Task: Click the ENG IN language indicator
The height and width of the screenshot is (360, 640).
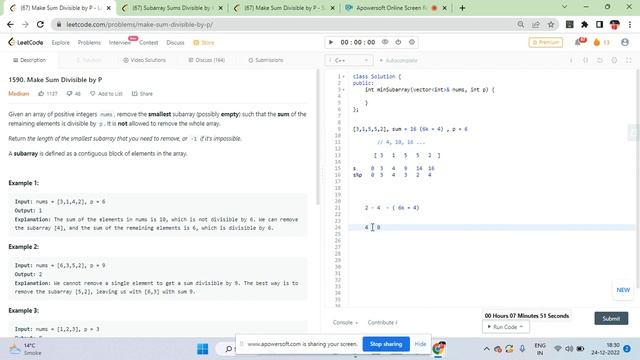Action: point(540,349)
